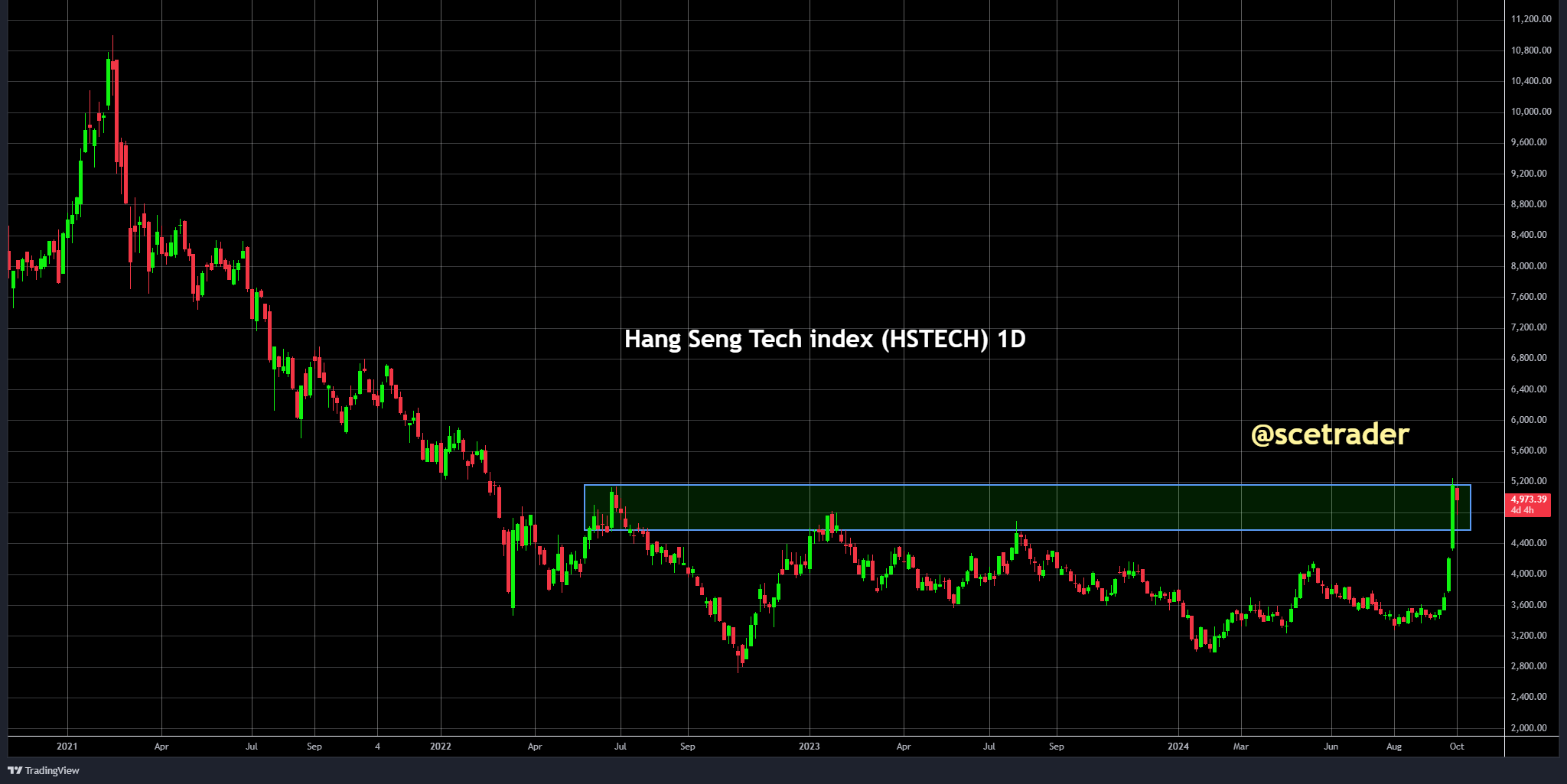1567x784 pixels.
Task: Click the @scetrader watermark text
Action: [1330, 435]
